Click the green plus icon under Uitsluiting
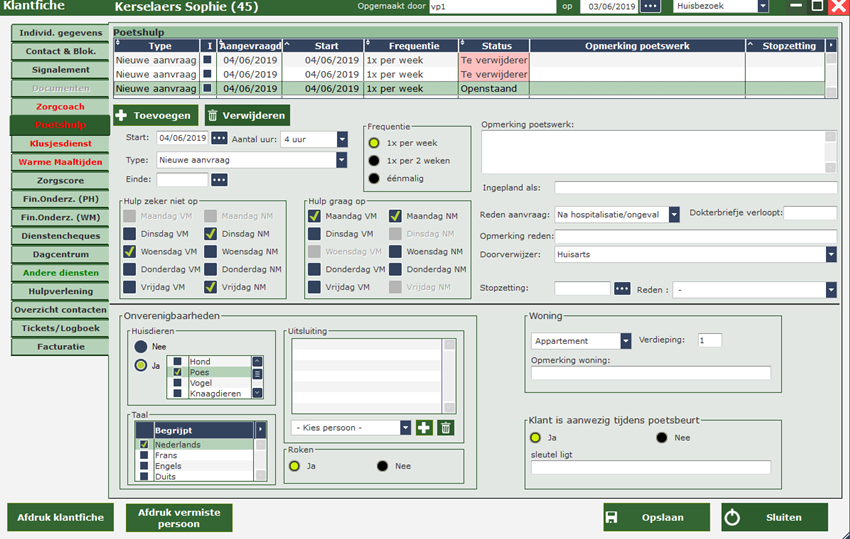The width and height of the screenshot is (850, 539). pos(424,427)
